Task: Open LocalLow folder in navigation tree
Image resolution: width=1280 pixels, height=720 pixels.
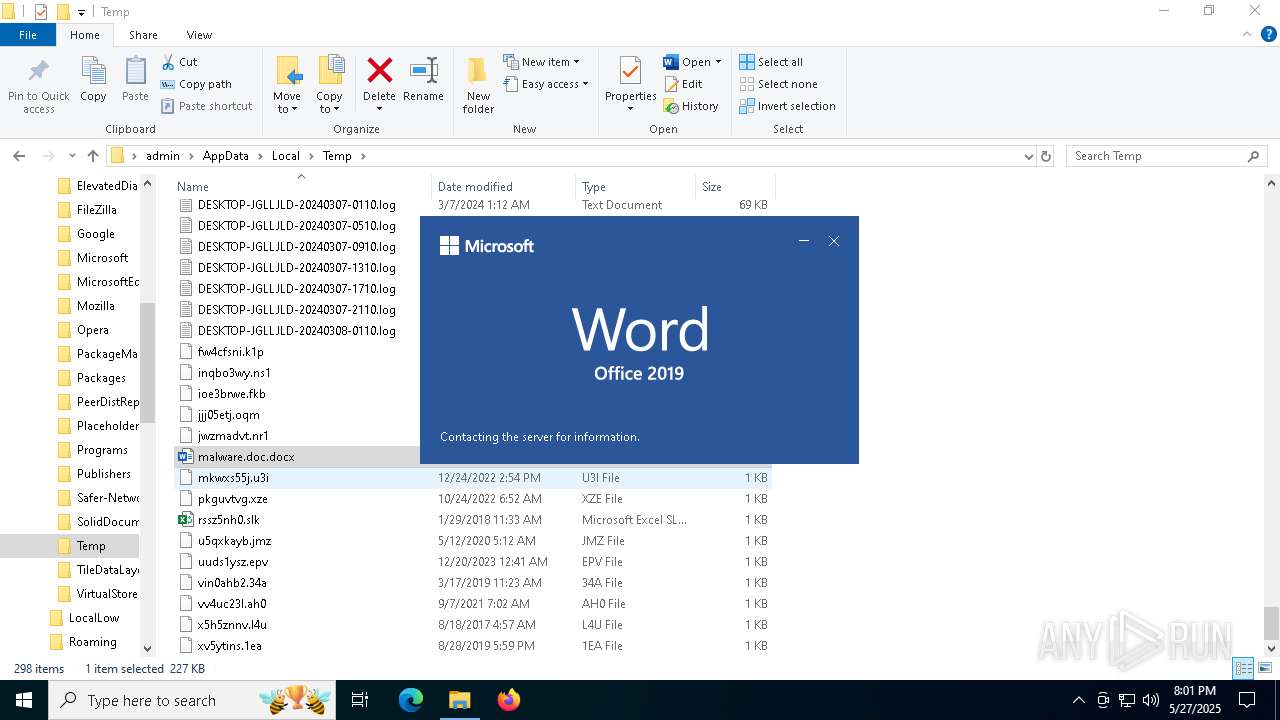Action: tap(94, 618)
